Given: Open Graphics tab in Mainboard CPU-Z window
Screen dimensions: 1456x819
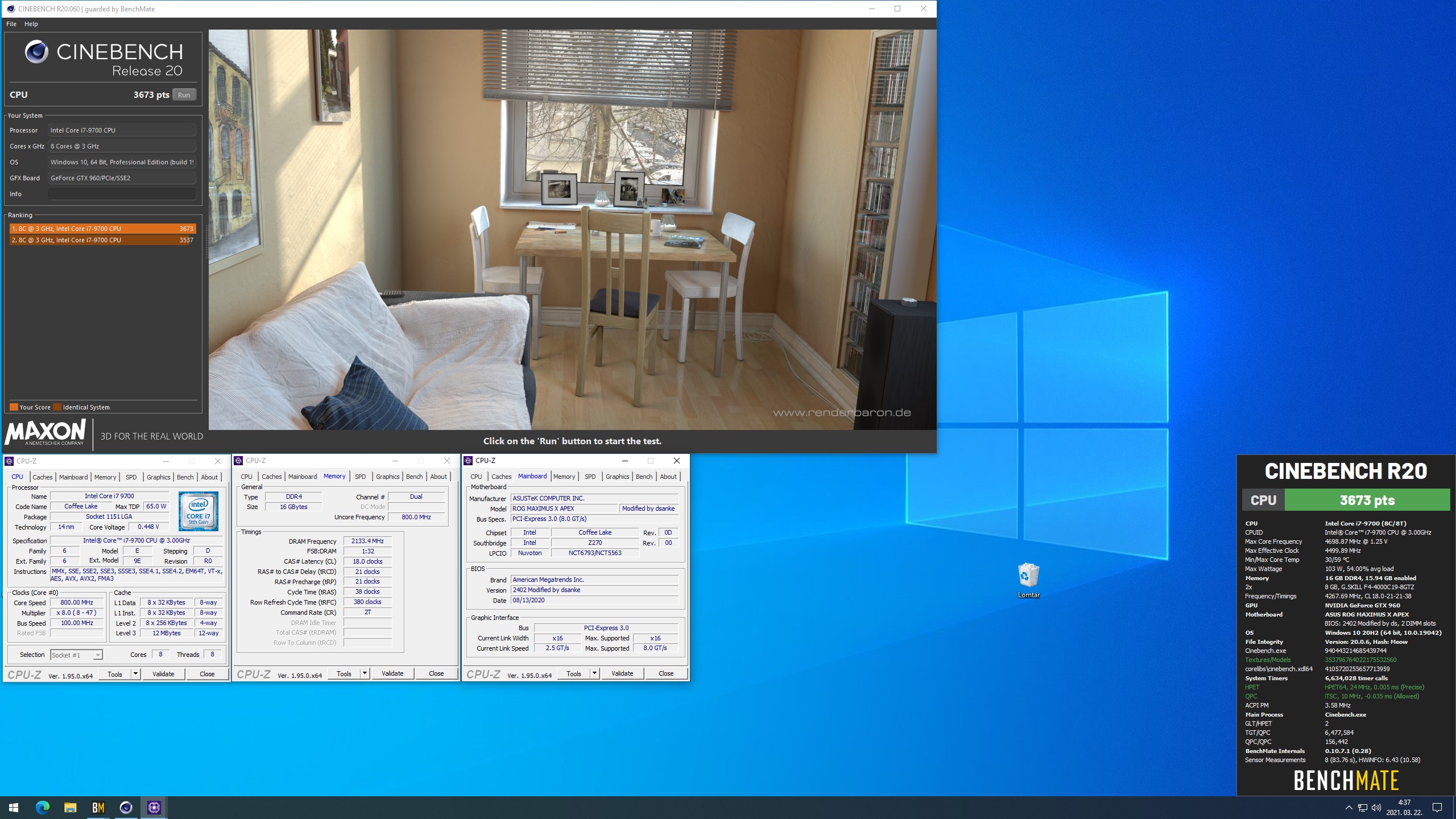Looking at the screenshot, I should click(617, 477).
